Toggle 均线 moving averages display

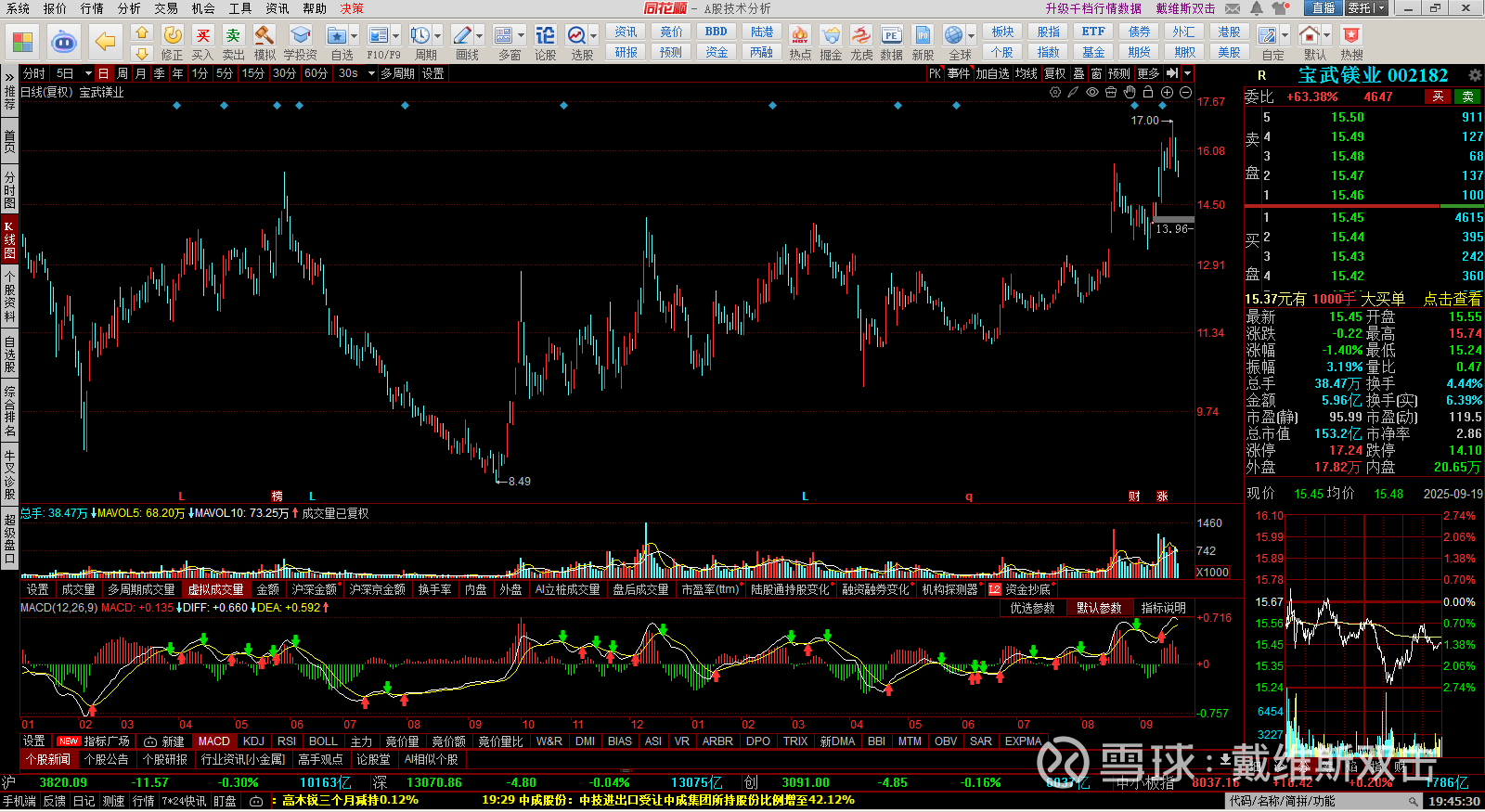point(1026,73)
